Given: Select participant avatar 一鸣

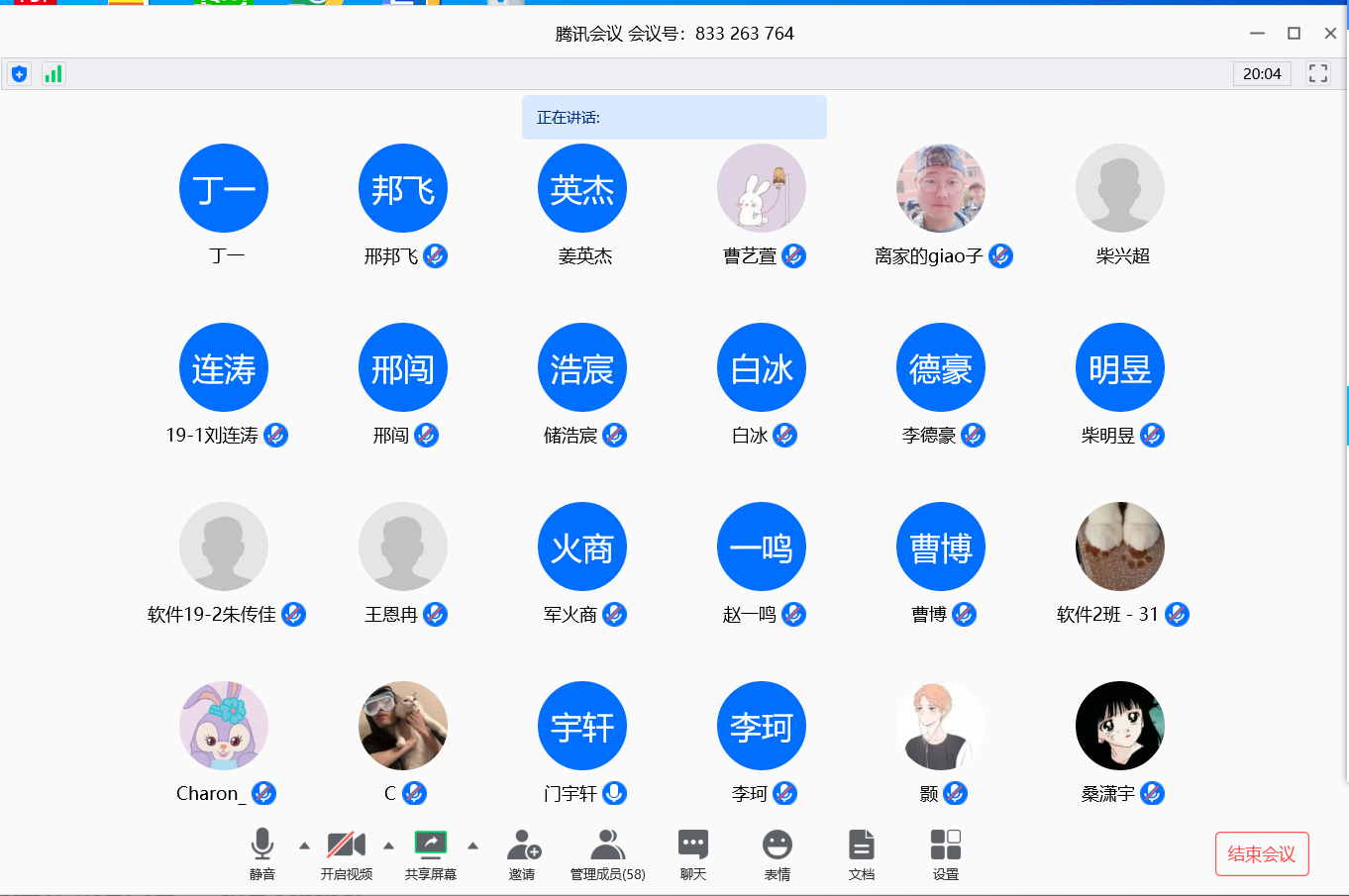Looking at the screenshot, I should (762, 547).
